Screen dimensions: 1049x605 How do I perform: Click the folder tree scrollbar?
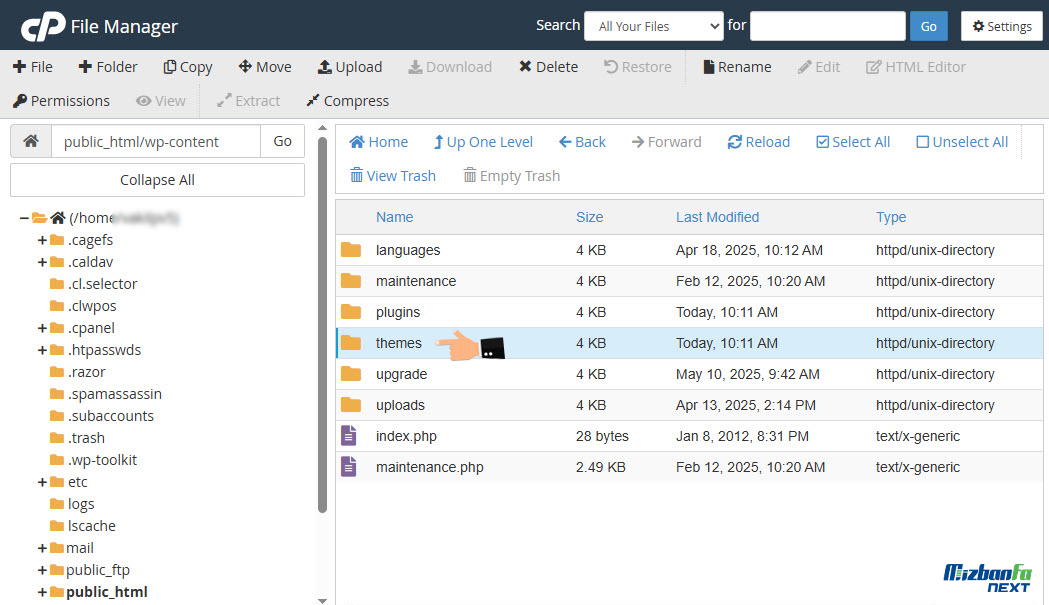click(322, 325)
